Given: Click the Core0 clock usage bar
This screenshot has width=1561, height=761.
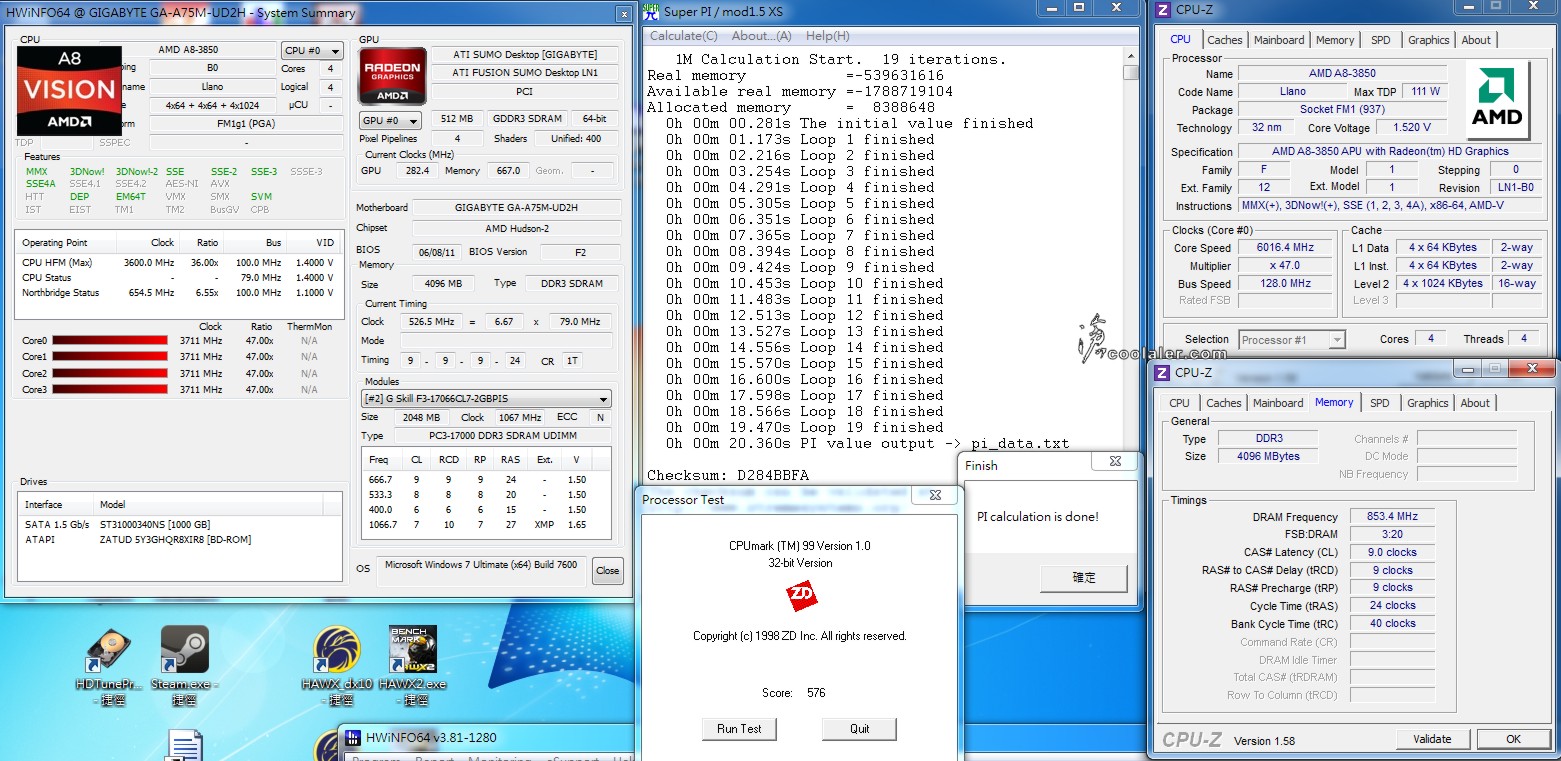Looking at the screenshot, I should pos(109,341).
